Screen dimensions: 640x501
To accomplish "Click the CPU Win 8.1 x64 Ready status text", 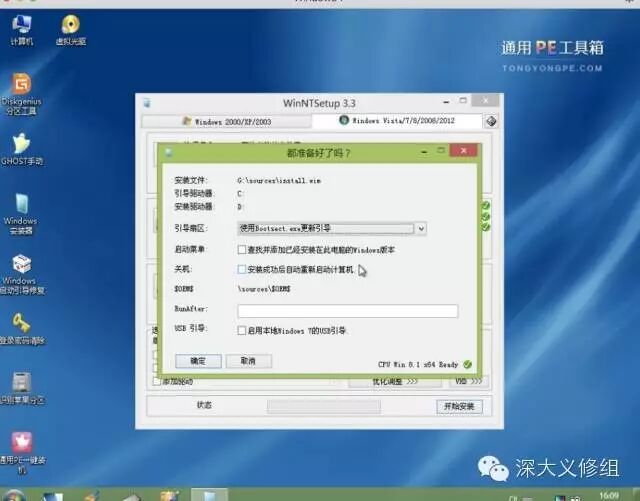I will [418, 364].
